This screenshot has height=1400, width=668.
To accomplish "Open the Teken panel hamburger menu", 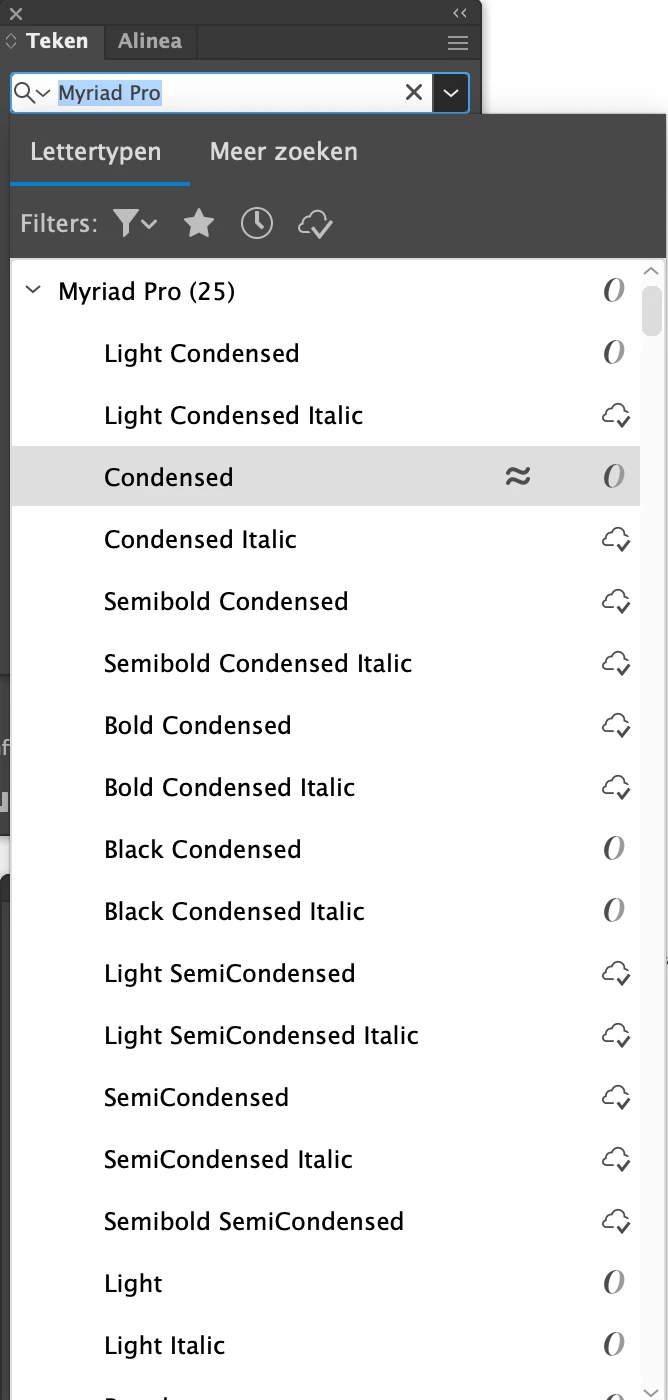I will coord(458,42).
